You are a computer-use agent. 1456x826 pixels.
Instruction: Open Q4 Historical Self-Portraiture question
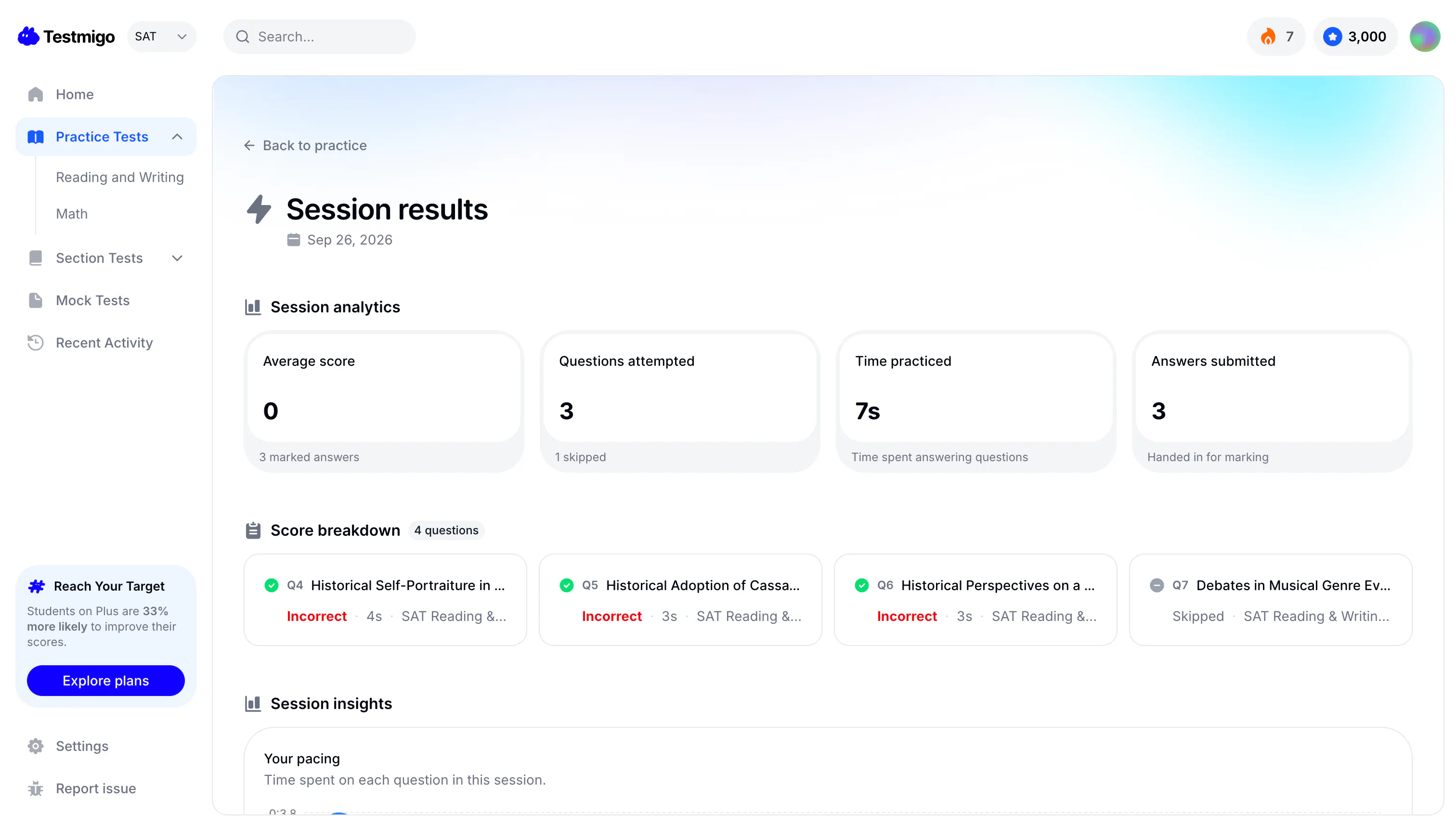385,600
